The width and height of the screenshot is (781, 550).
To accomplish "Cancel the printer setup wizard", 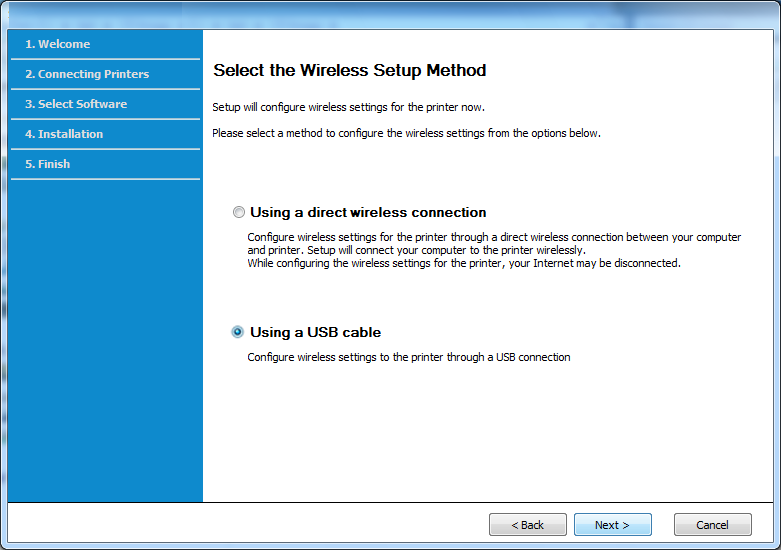I will (x=712, y=525).
